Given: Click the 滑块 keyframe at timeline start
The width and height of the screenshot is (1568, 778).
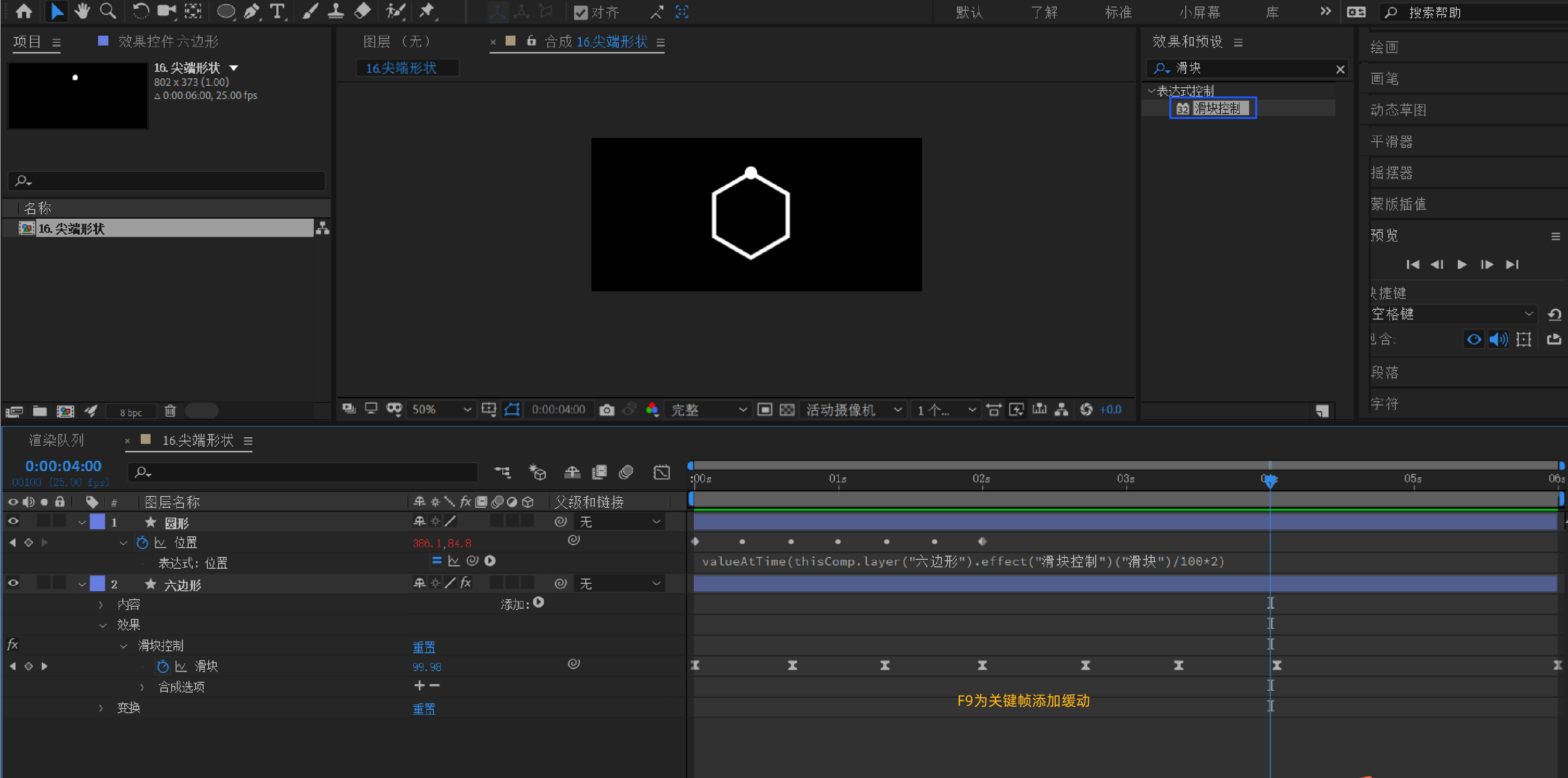Looking at the screenshot, I should click(x=695, y=665).
